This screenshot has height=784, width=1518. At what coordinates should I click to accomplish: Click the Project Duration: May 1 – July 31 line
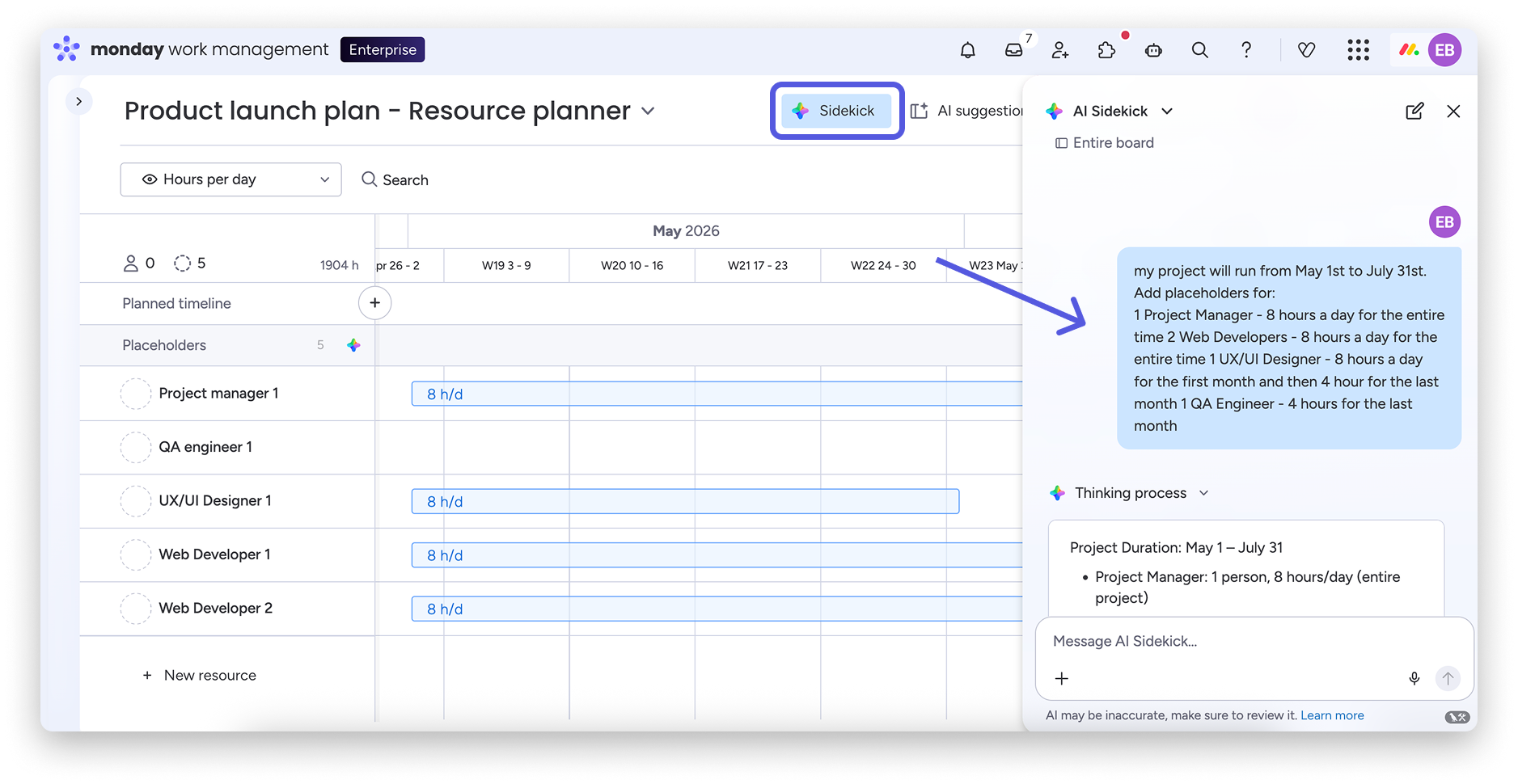pyautogui.click(x=1176, y=547)
